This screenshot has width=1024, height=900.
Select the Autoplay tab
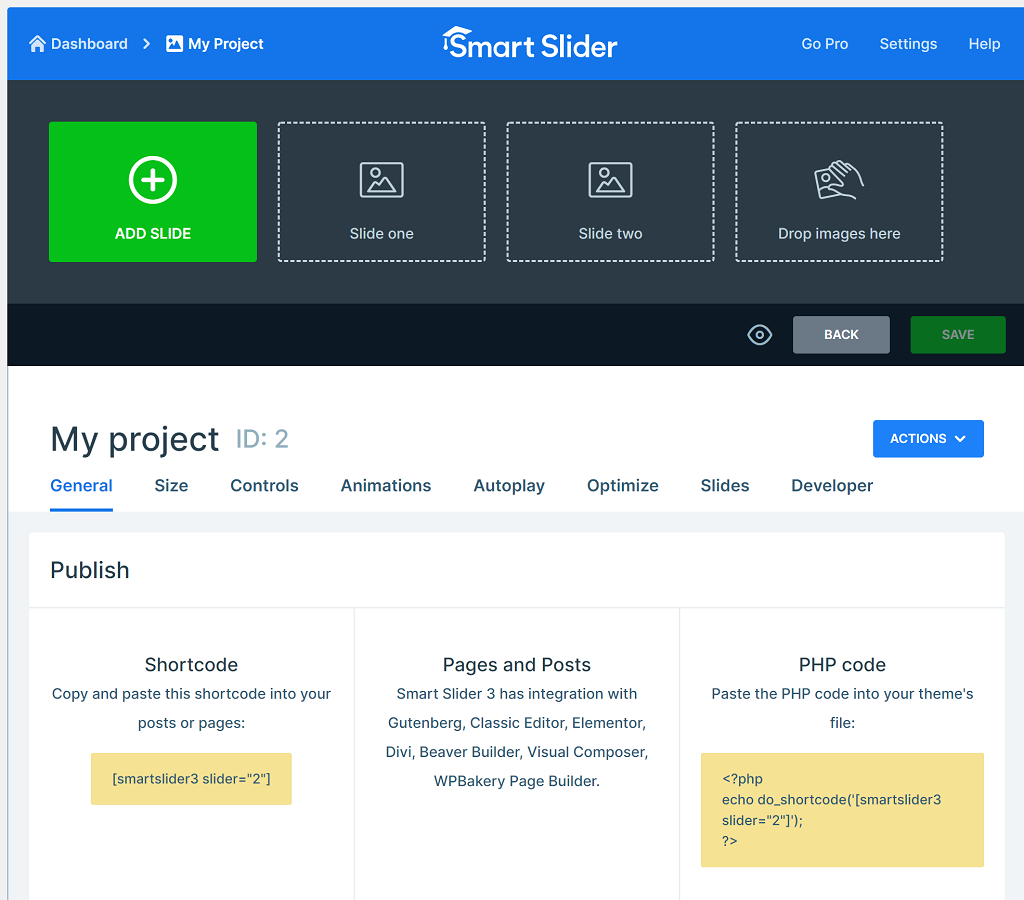coord(509,486)
